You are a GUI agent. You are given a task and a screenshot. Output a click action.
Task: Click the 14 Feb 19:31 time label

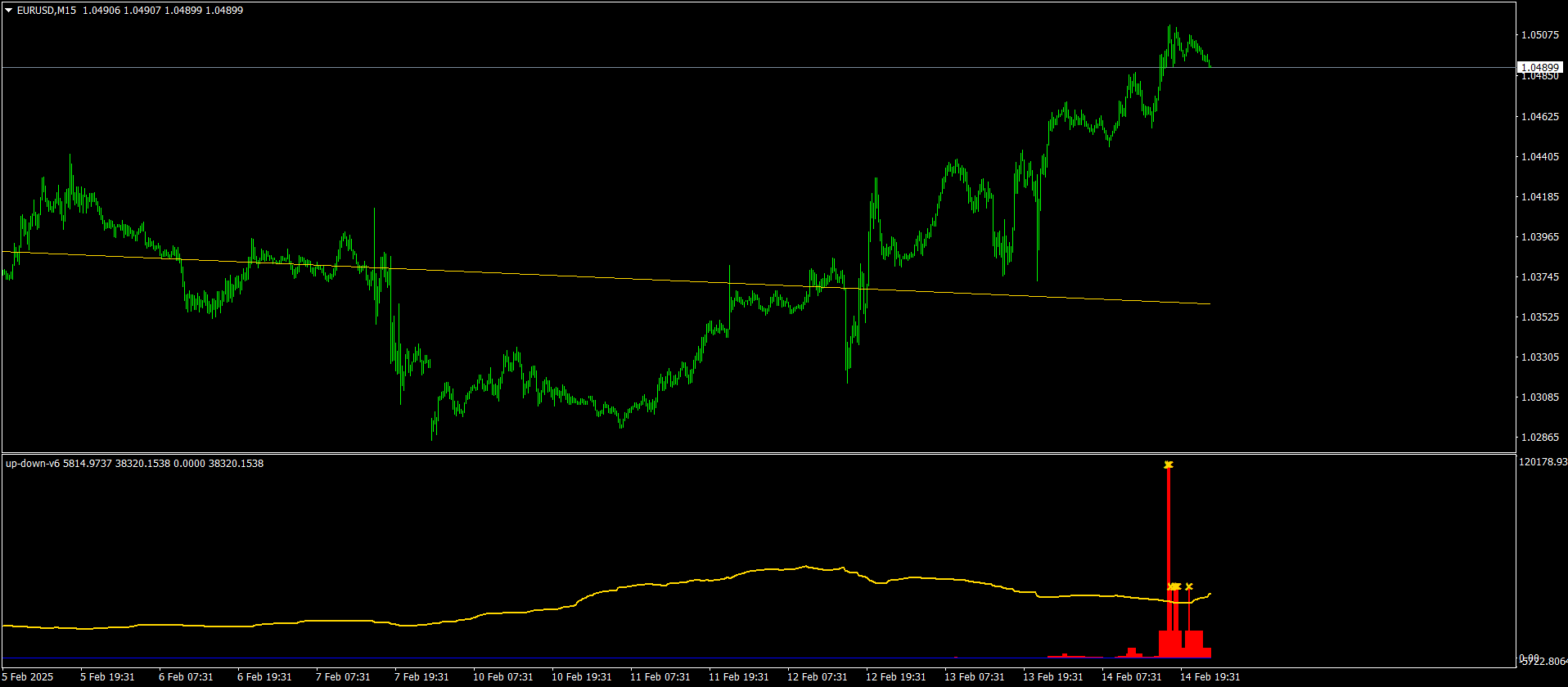(x=1210, y=677)
